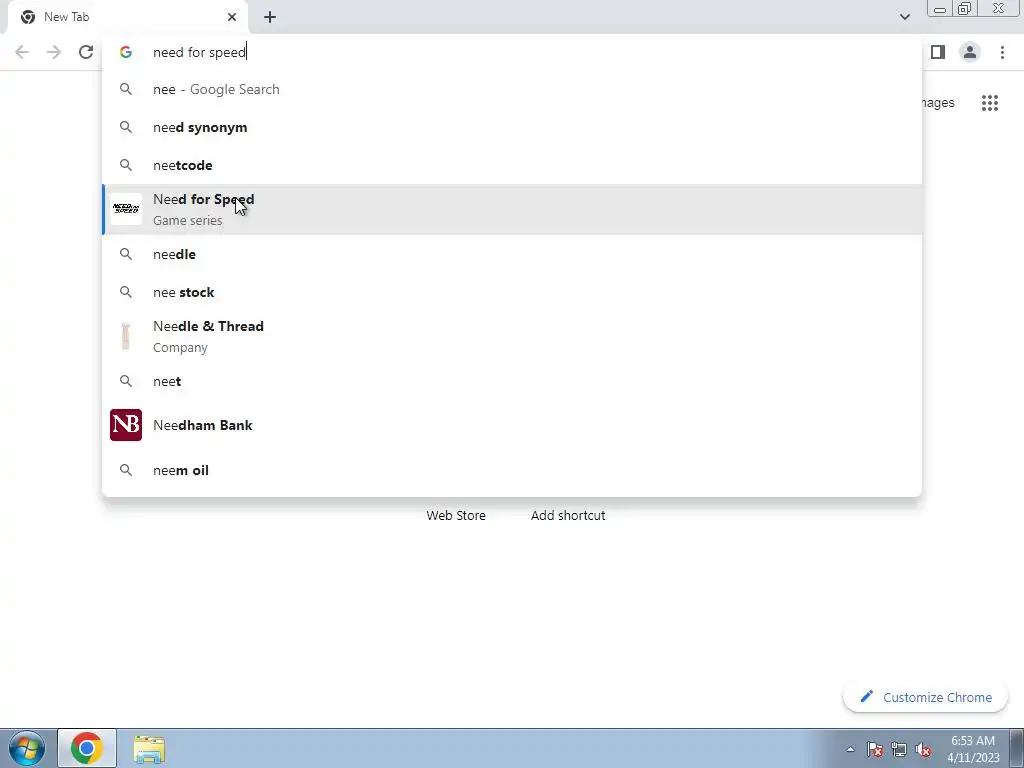Click the magnifier icon beside 'neem oil'

(126, 470)
